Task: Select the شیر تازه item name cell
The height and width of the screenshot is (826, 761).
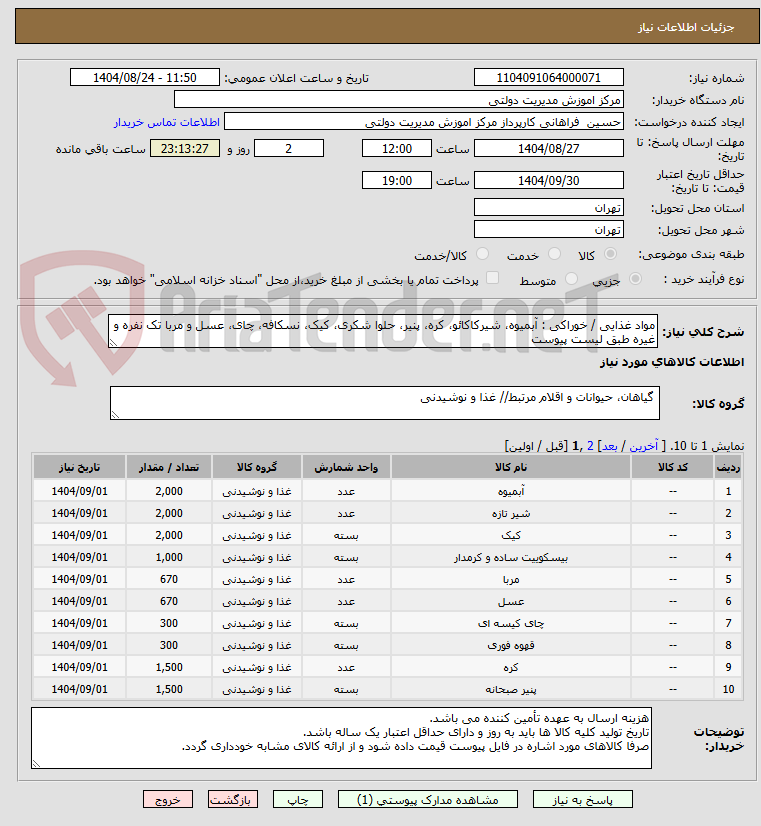Action: click(511, 513)
